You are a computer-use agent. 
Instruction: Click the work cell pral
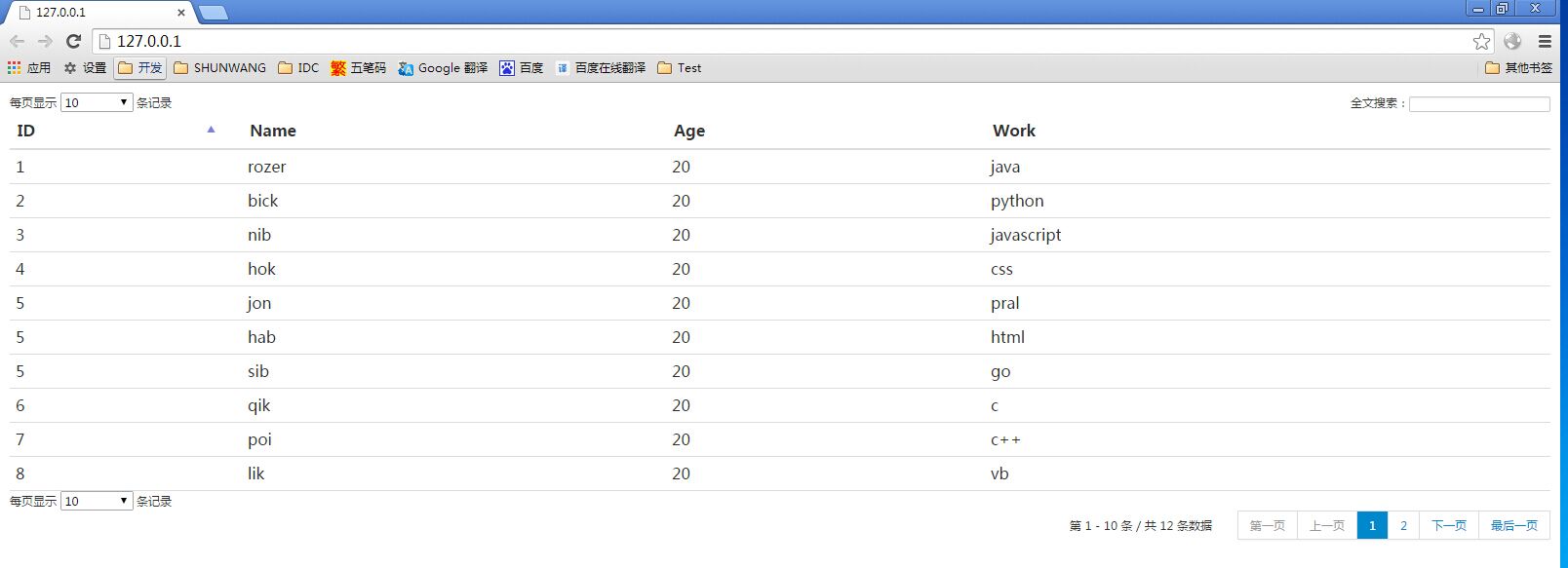click(x=1005, y=303)
